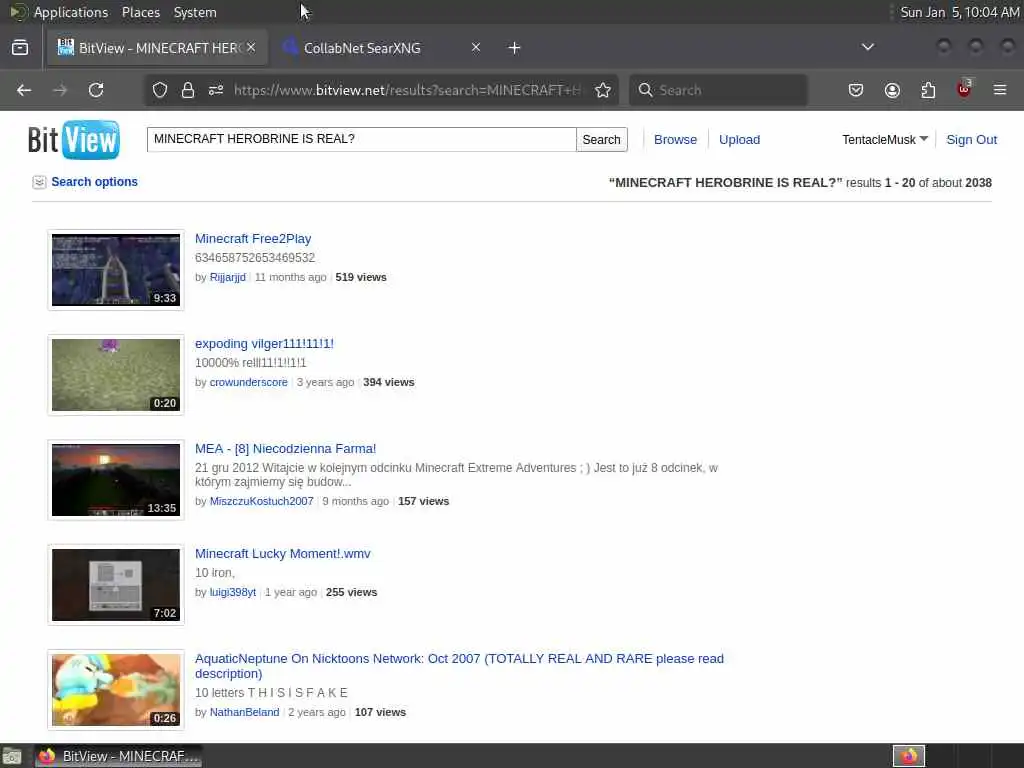Open the tracking protection shield icon
Viewport: 1024px width, 768px height.
160,90
